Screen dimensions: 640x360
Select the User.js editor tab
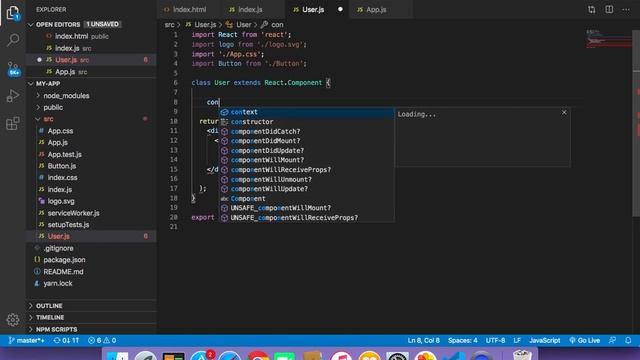(313, 9)
